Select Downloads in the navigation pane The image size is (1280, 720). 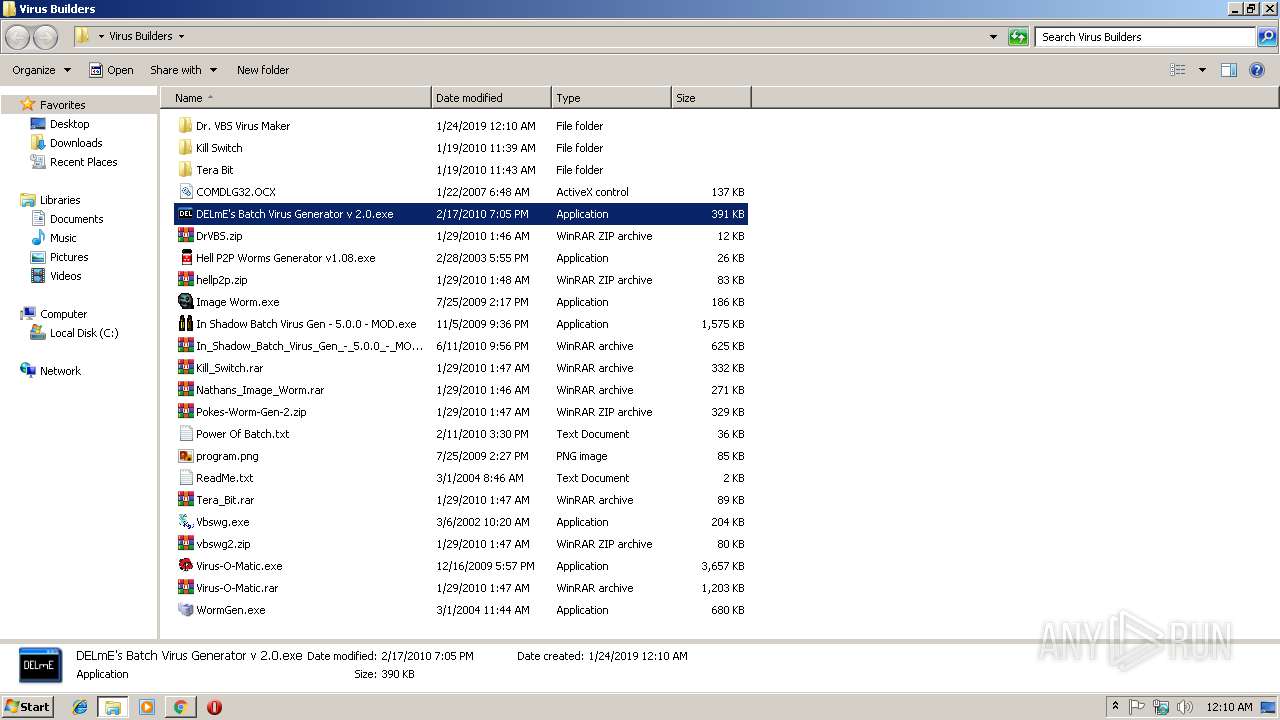point(76,143)
